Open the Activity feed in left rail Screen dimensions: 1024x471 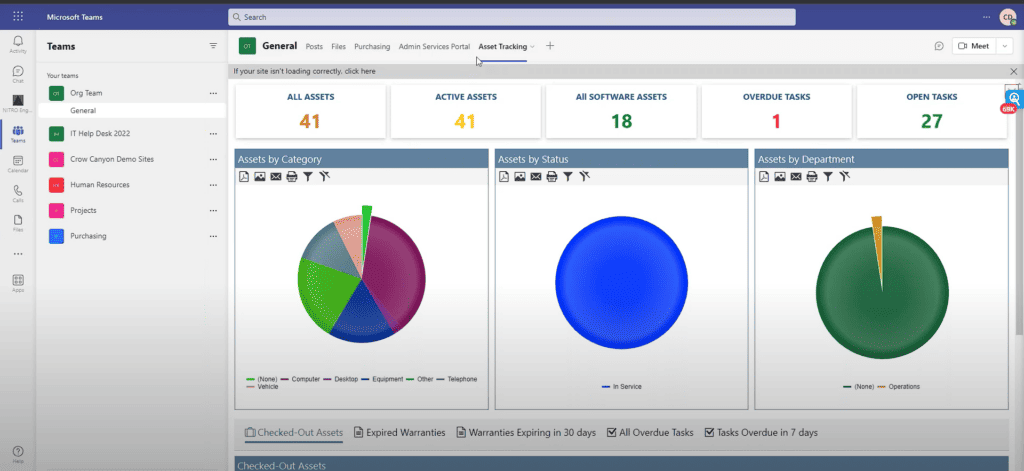pos(18,43)
